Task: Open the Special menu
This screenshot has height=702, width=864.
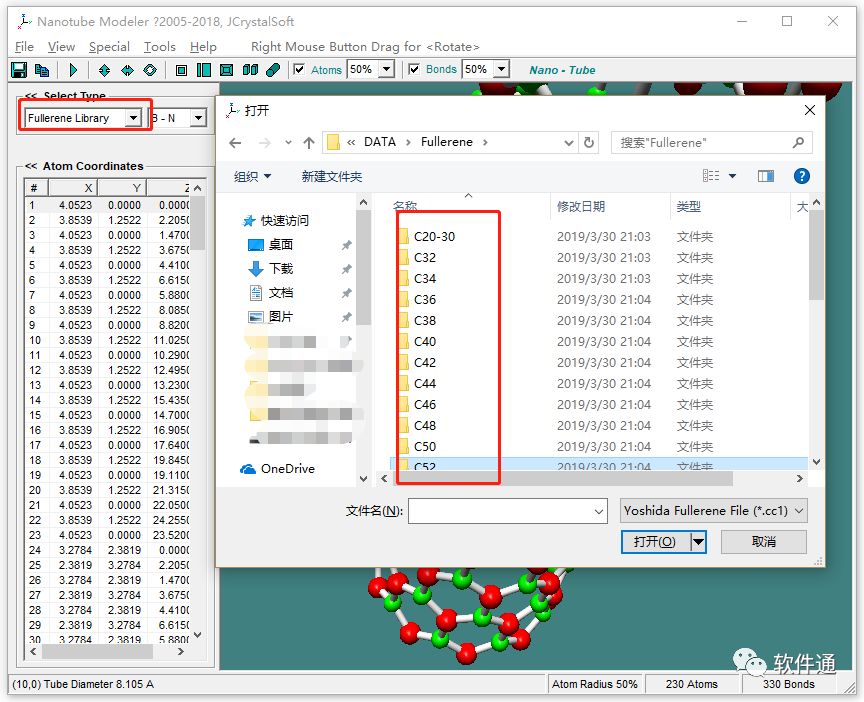Action: click(x=109, y=47)
